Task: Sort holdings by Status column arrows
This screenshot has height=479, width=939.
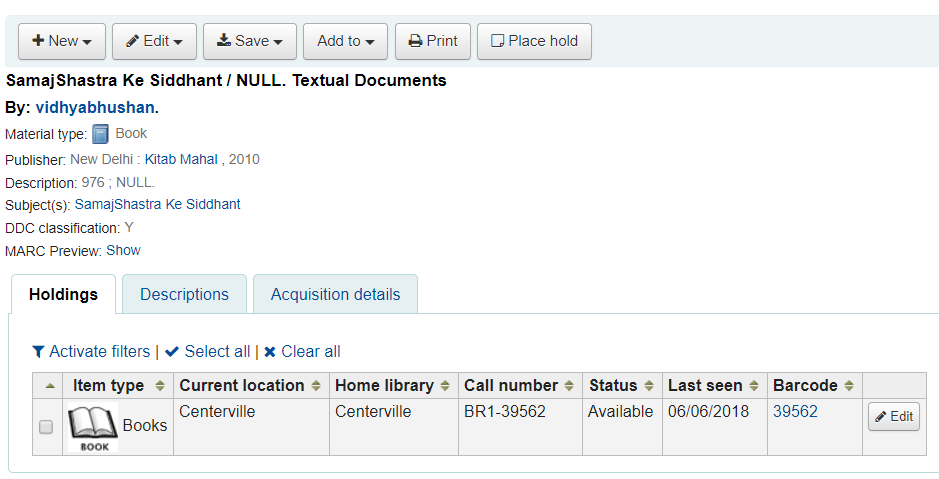Action: [649, 386]
